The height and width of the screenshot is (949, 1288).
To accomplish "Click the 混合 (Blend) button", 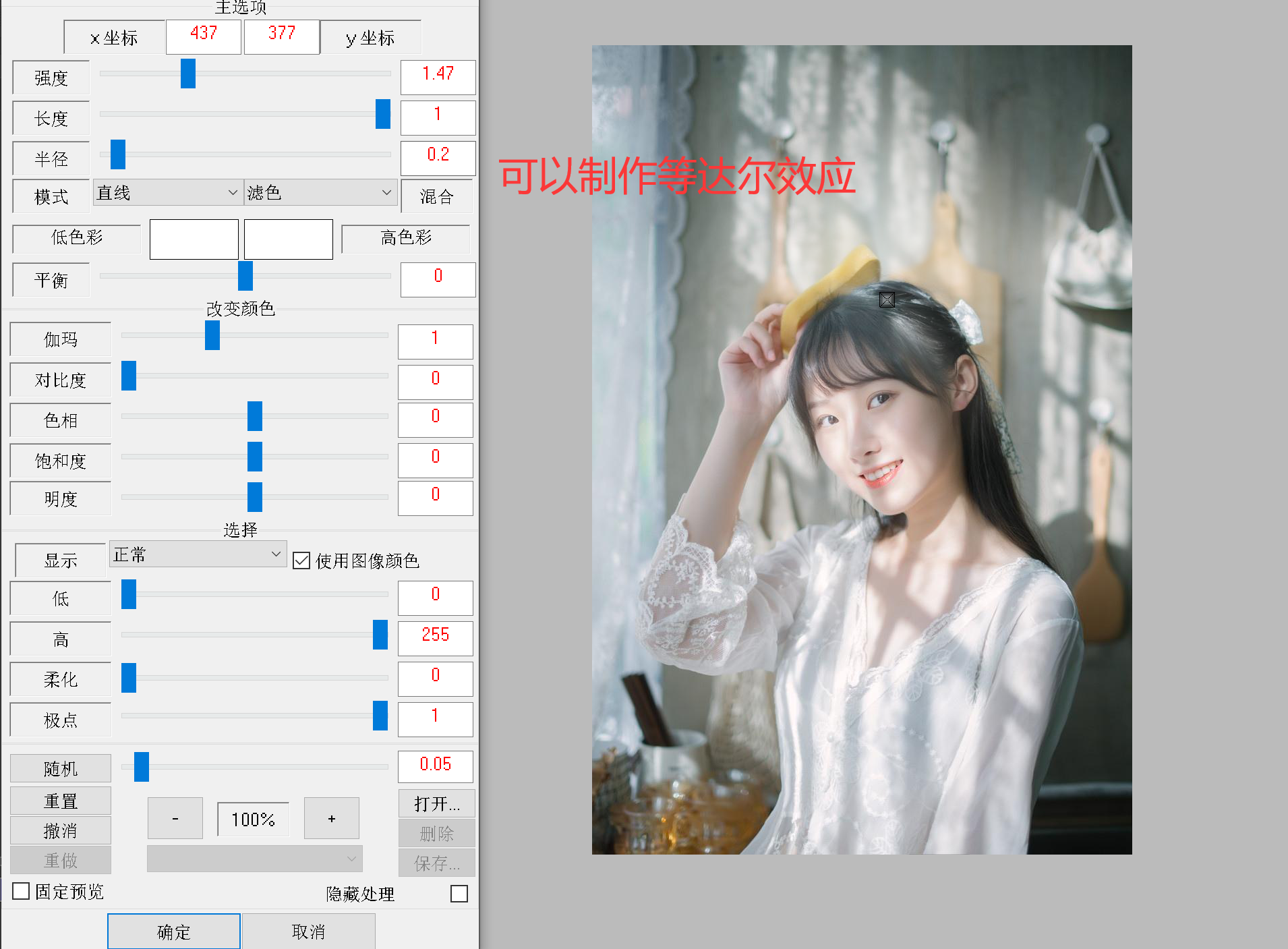I will (436, 196).
